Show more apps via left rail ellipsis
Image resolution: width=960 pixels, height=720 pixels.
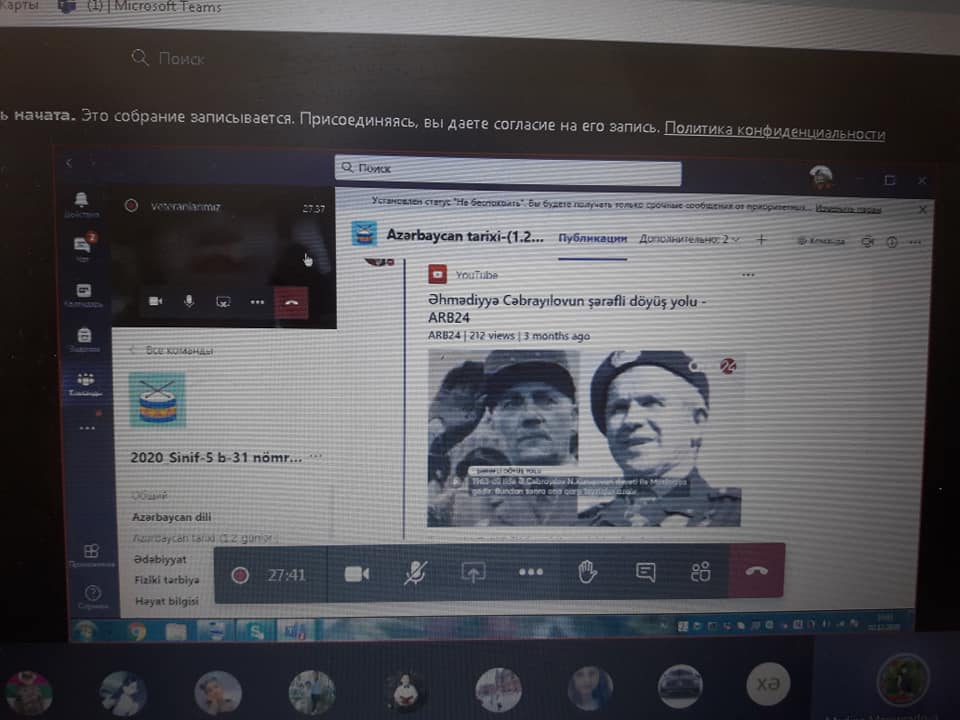87,428
